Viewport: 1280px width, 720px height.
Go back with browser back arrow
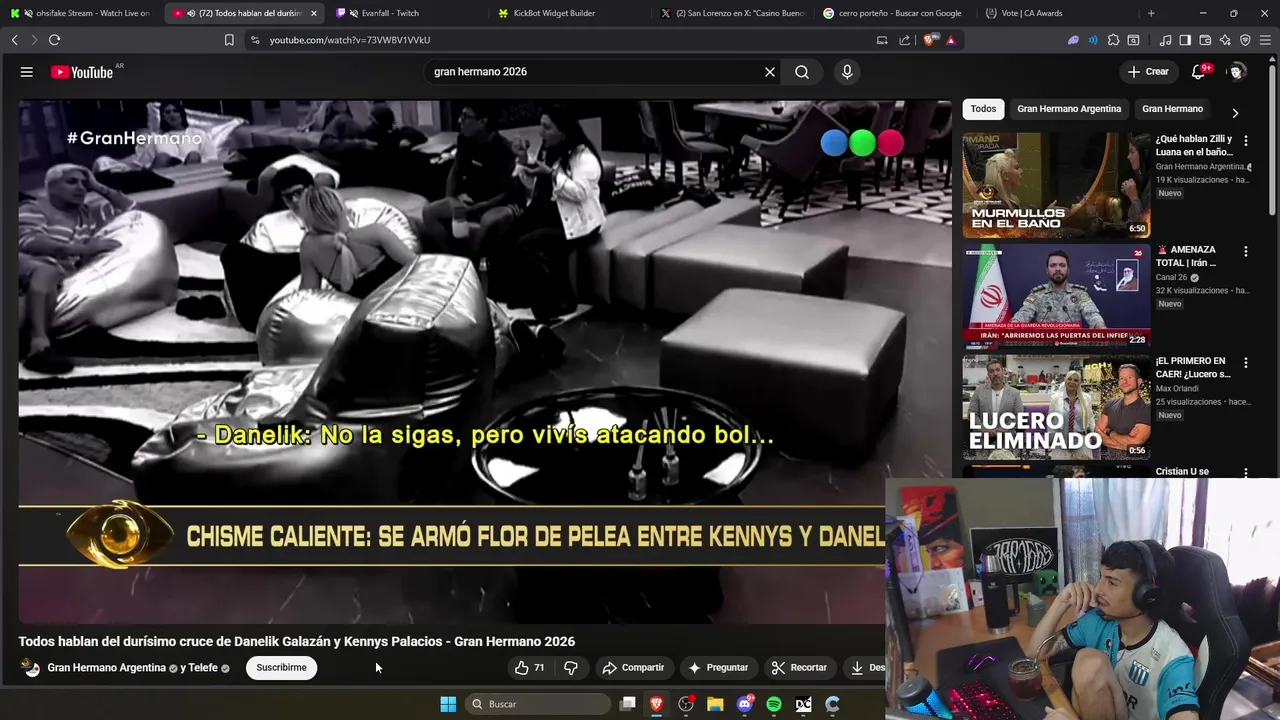coord(14,40)
